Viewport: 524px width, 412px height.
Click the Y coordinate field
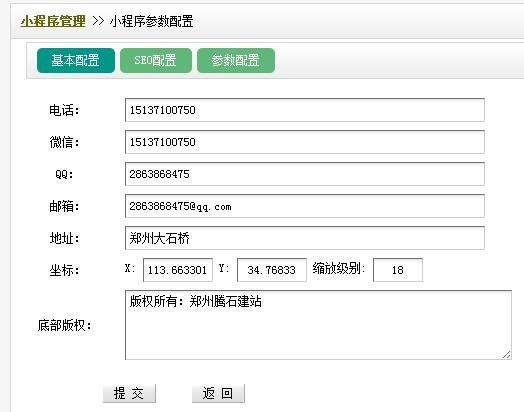[x=272, y=270]
